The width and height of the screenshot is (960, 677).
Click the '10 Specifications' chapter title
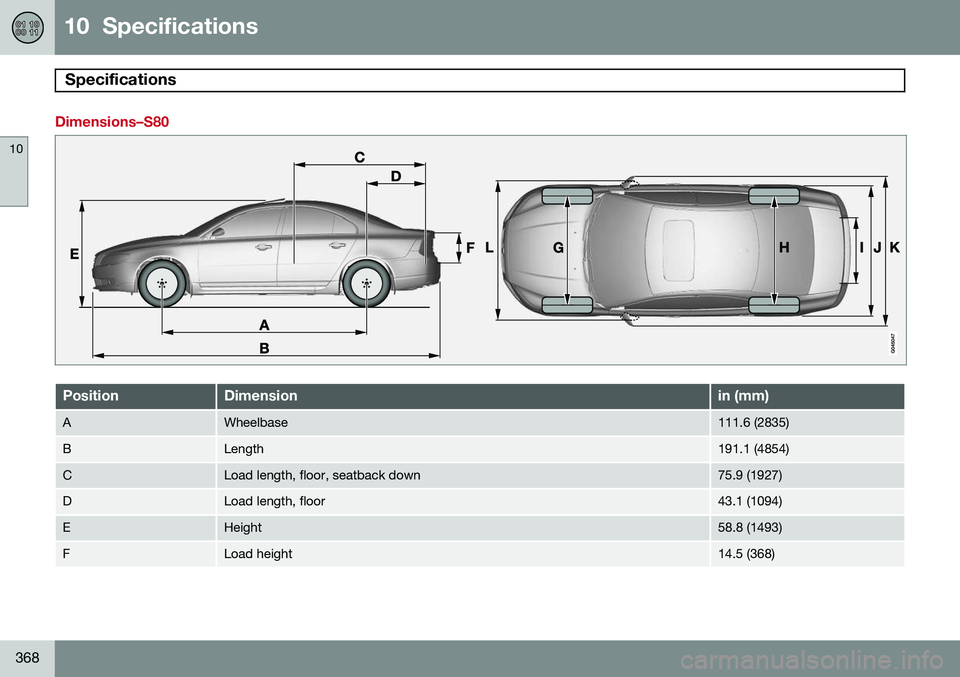161,26
